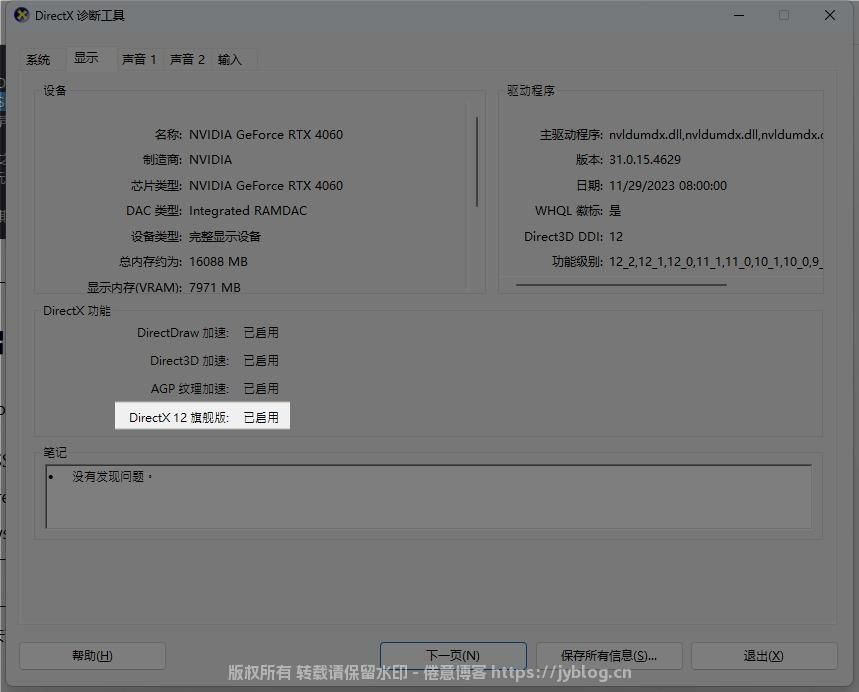
Task: Close the DirectX 诊断工具 window
Action: pyautogui.click(x=830, y=16)
